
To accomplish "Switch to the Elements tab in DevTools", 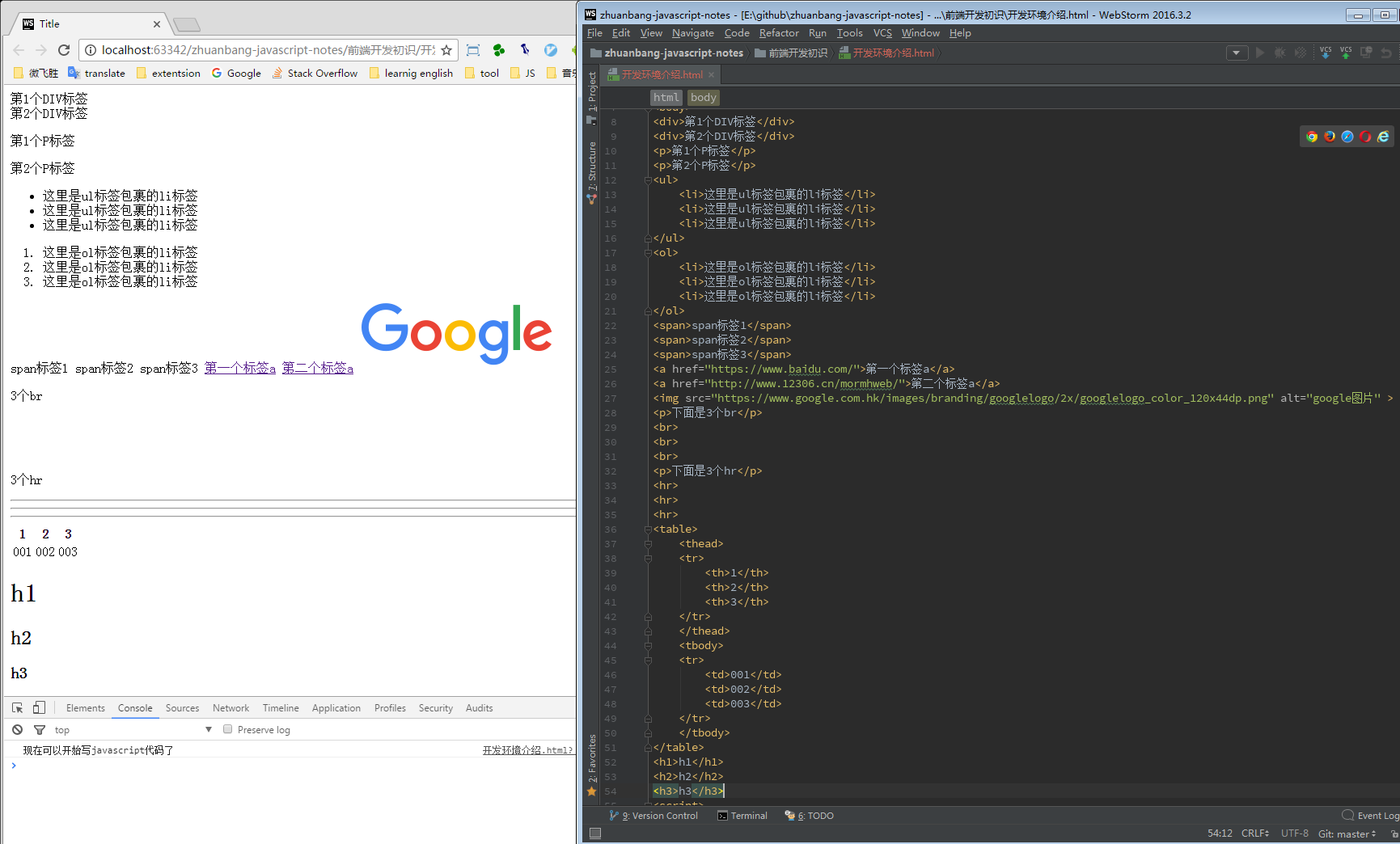I will coord(86,708).
